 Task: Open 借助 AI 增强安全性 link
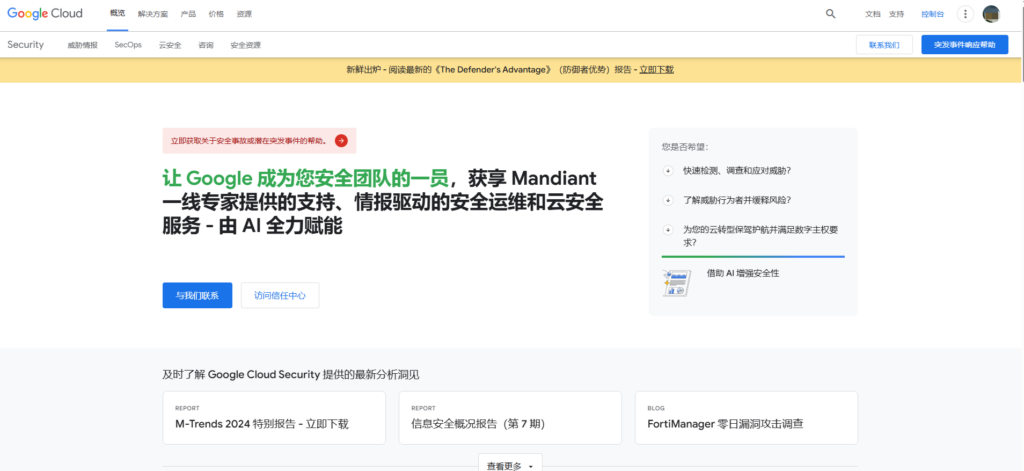pyautogui.click(x=743, y=274)
